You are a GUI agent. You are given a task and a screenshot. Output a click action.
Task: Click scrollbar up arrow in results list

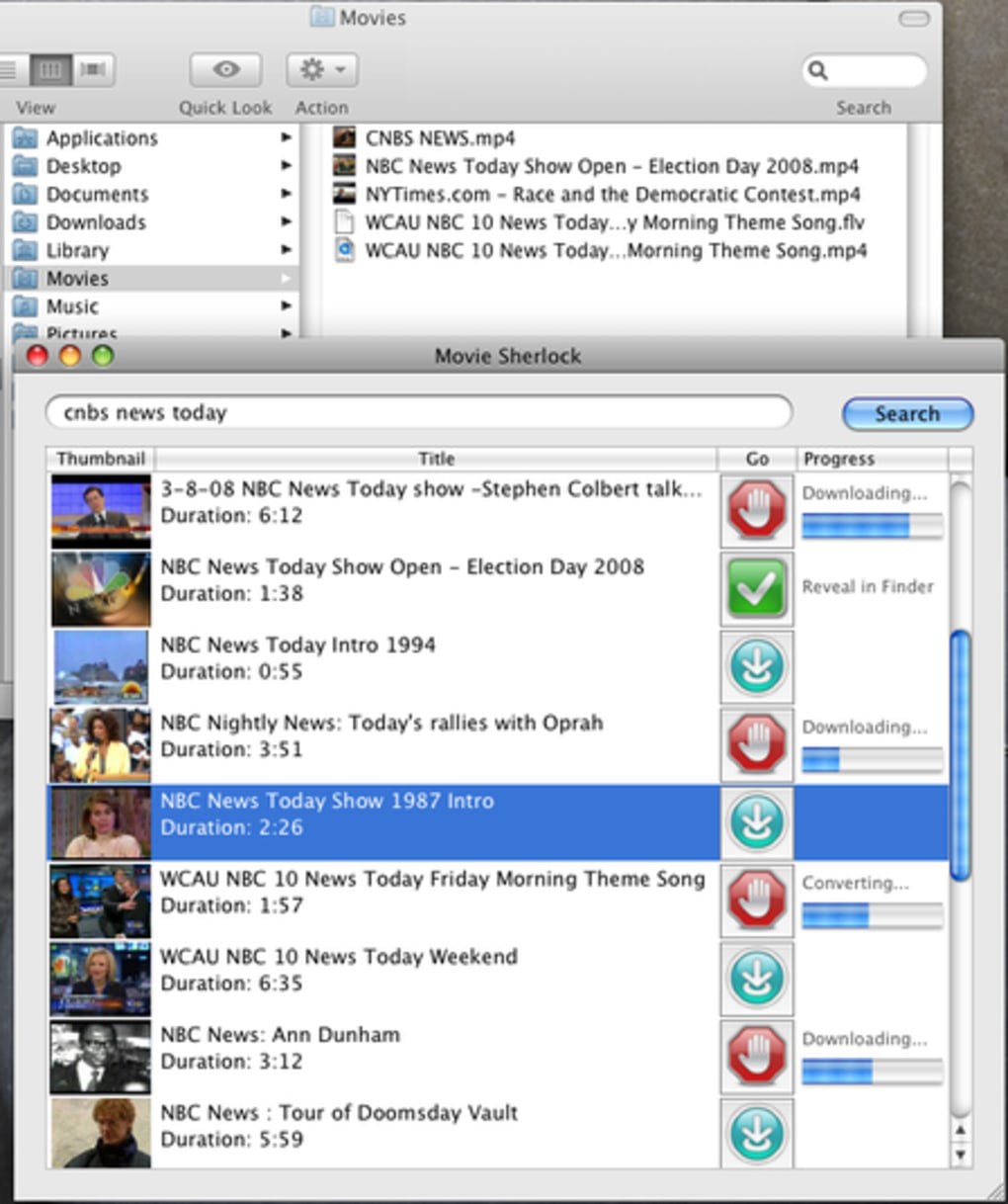(x=960, y=1130)
